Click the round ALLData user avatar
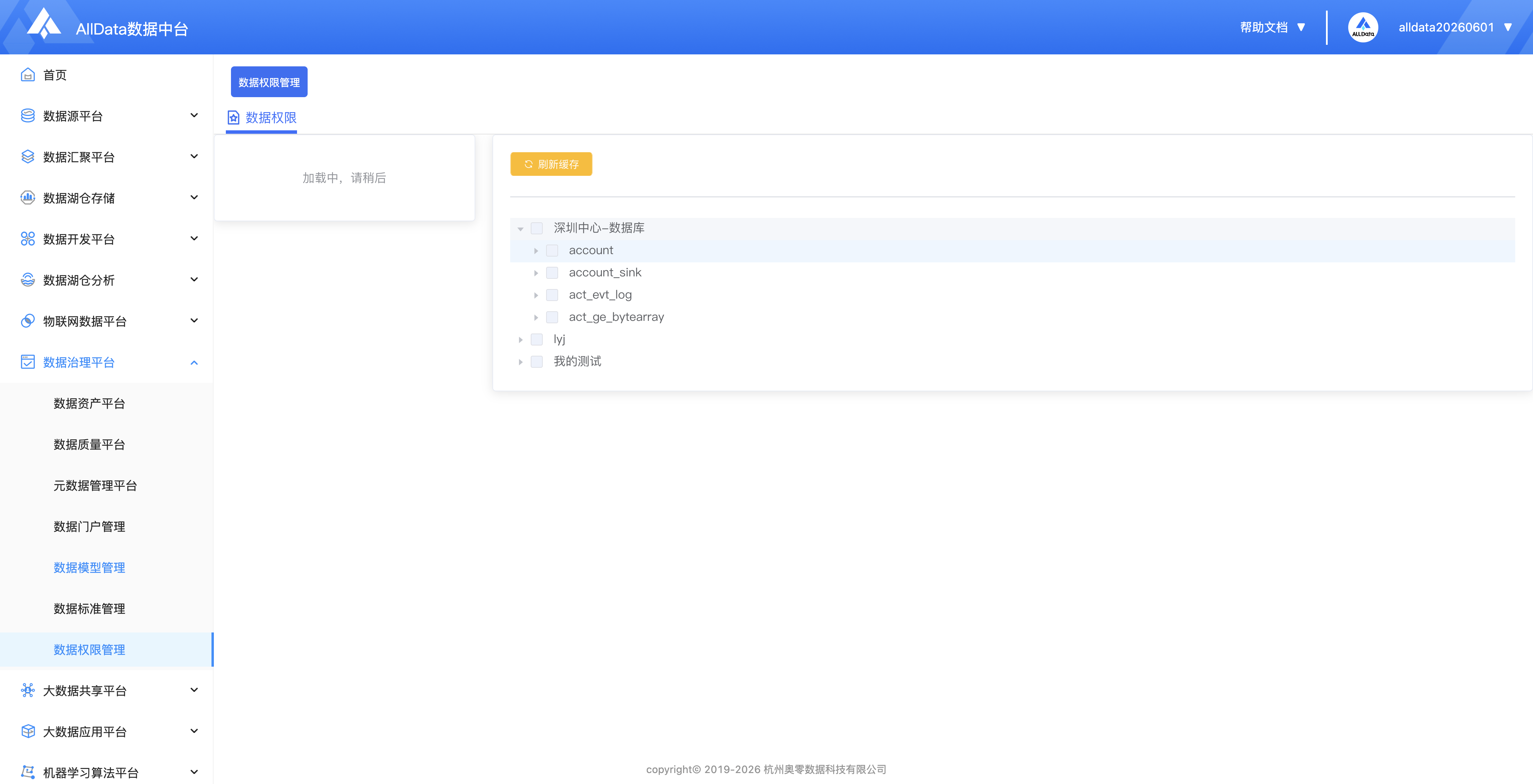Viewport: 1533px width, 784px height. point(1363,27)
